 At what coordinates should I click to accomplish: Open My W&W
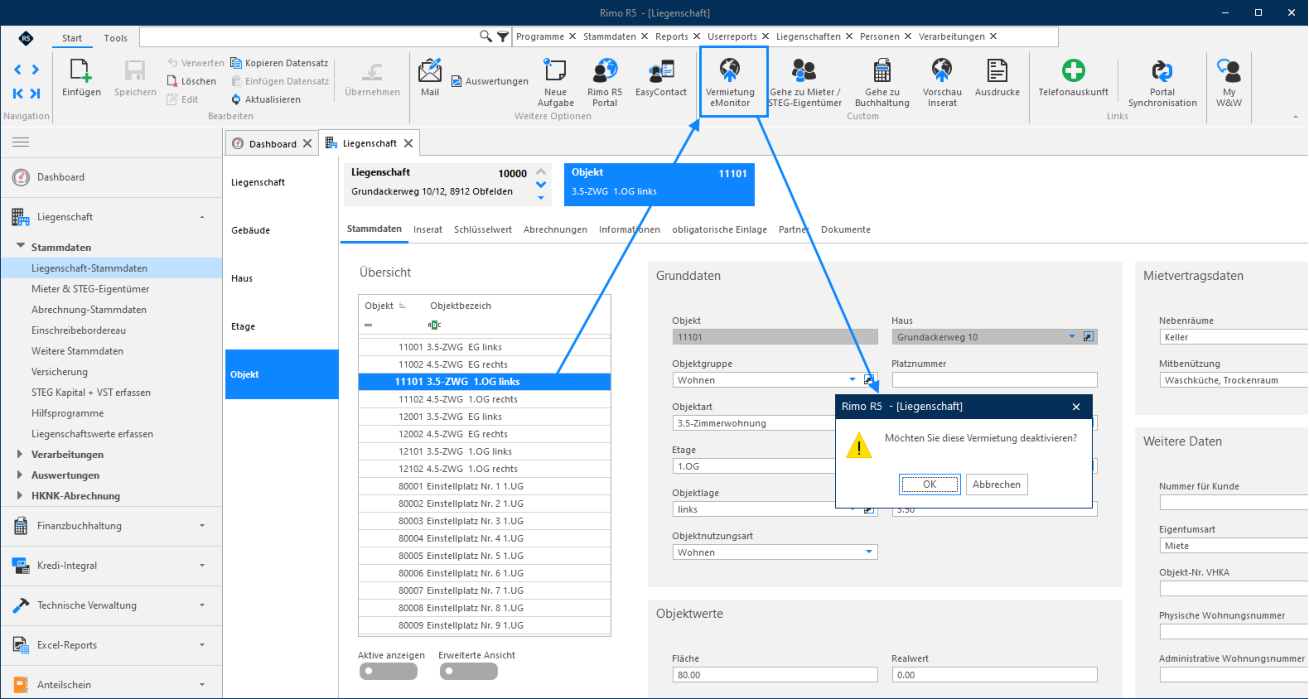1229,82
